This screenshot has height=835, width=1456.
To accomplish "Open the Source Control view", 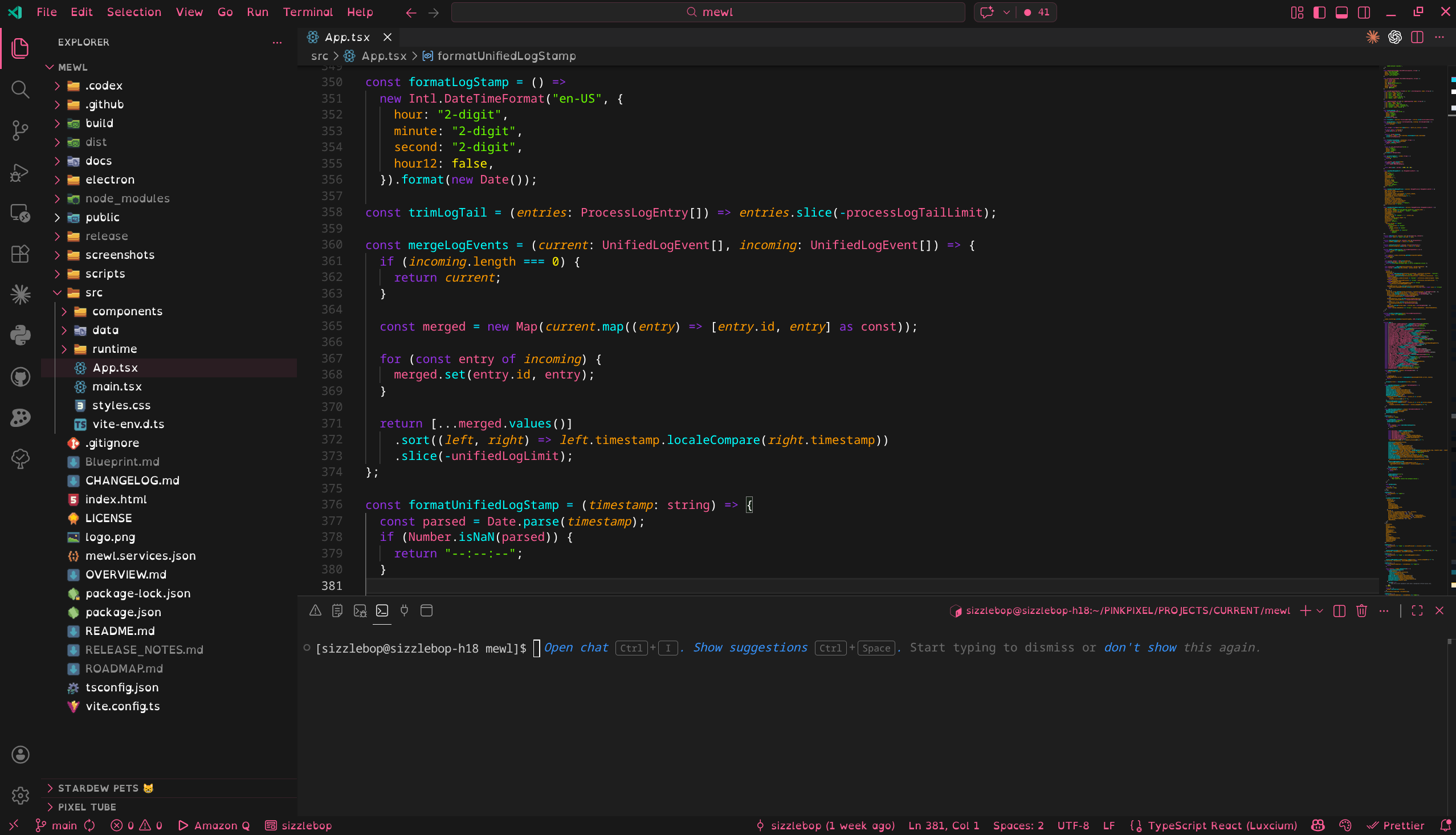I will point(20,130).
